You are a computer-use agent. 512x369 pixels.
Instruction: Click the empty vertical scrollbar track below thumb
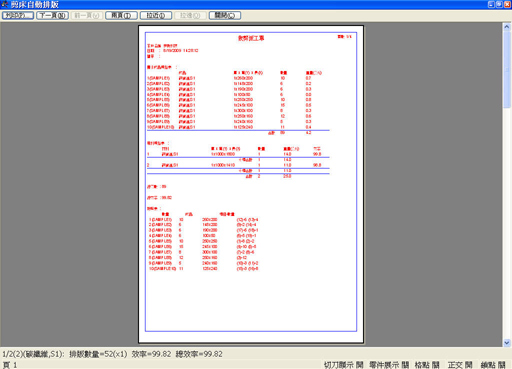point(507,223)
